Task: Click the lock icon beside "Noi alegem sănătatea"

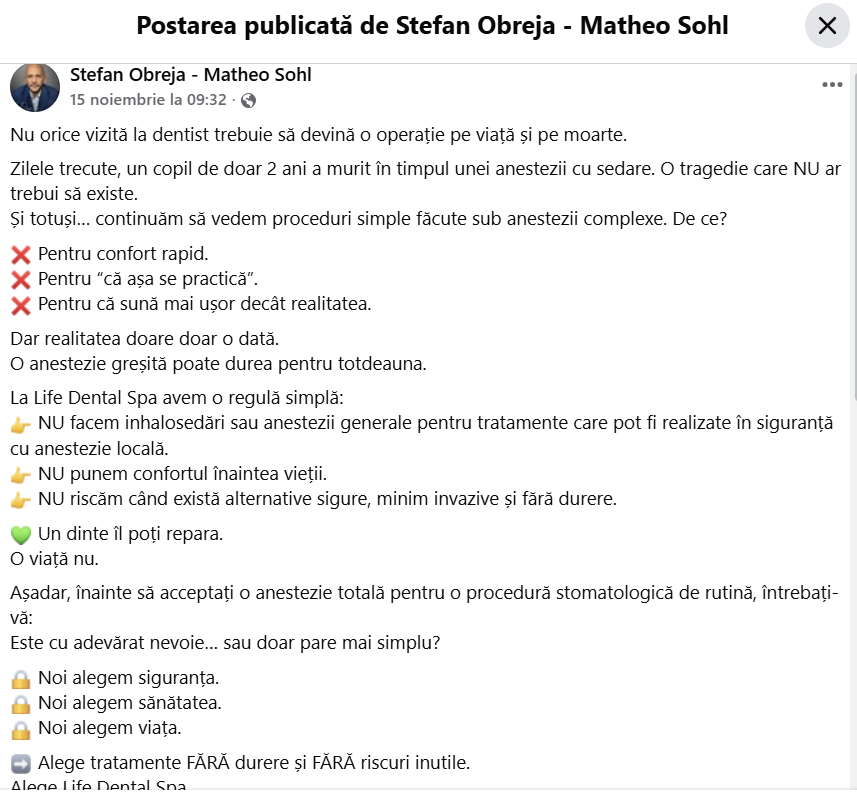Action: (21, 704)
